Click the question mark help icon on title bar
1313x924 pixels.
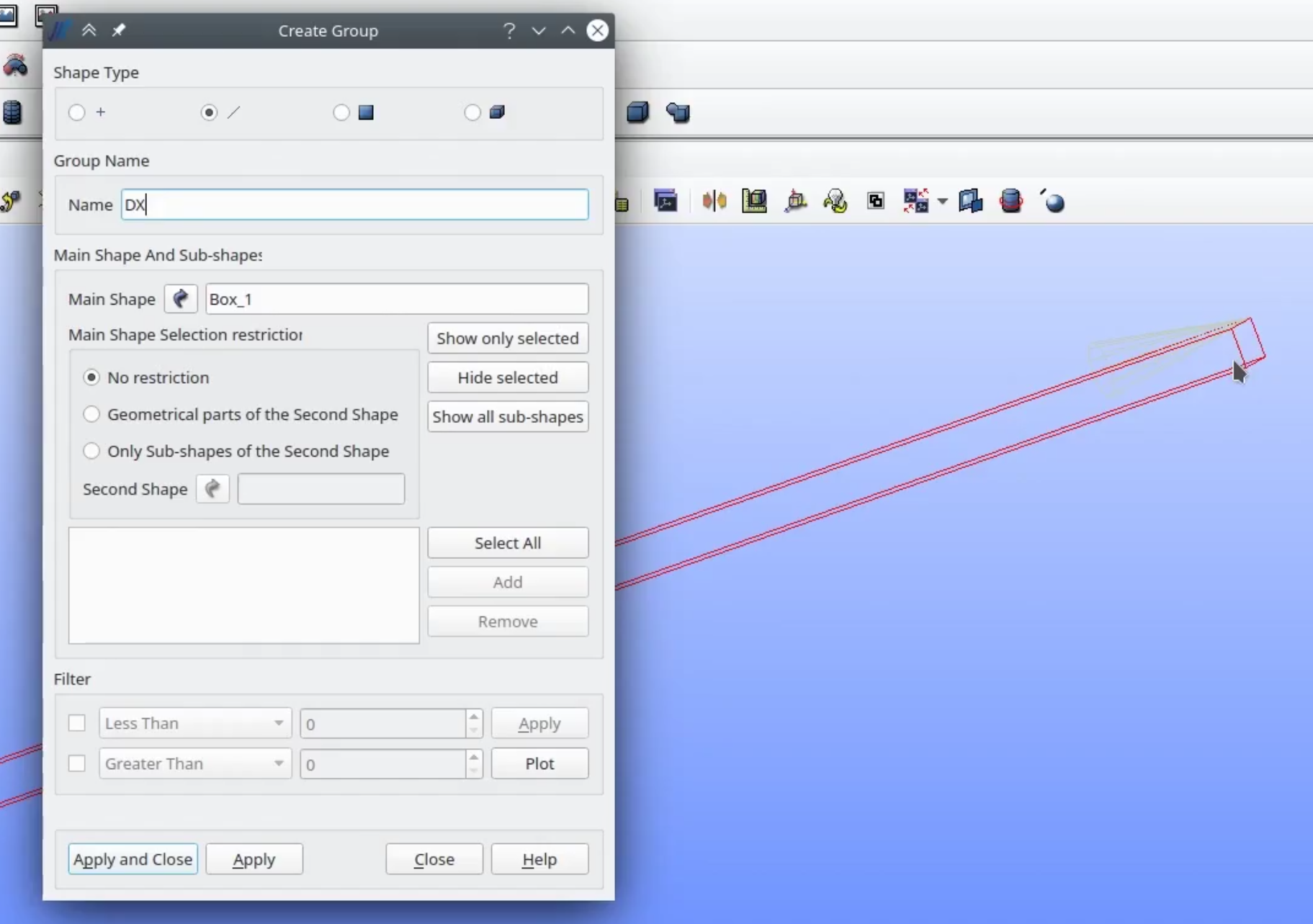(x=509, y=30)
